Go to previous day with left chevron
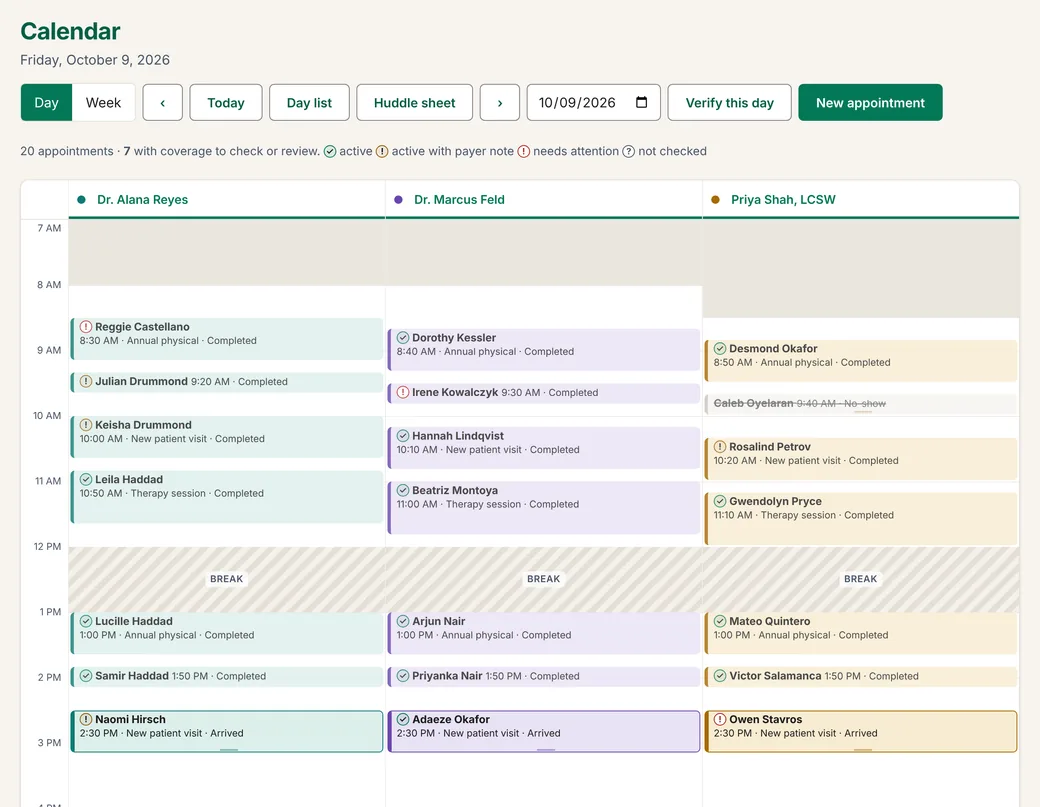This screenshot has width=1040, height=807. click(162, 103)
